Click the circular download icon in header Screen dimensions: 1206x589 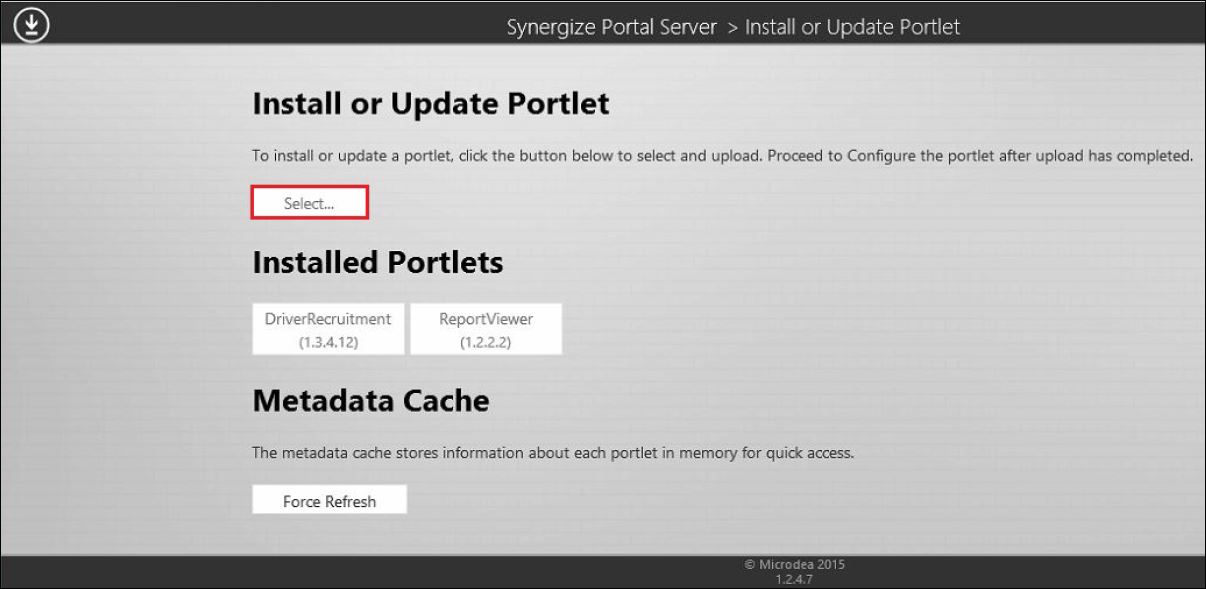[x=32, y=25]
